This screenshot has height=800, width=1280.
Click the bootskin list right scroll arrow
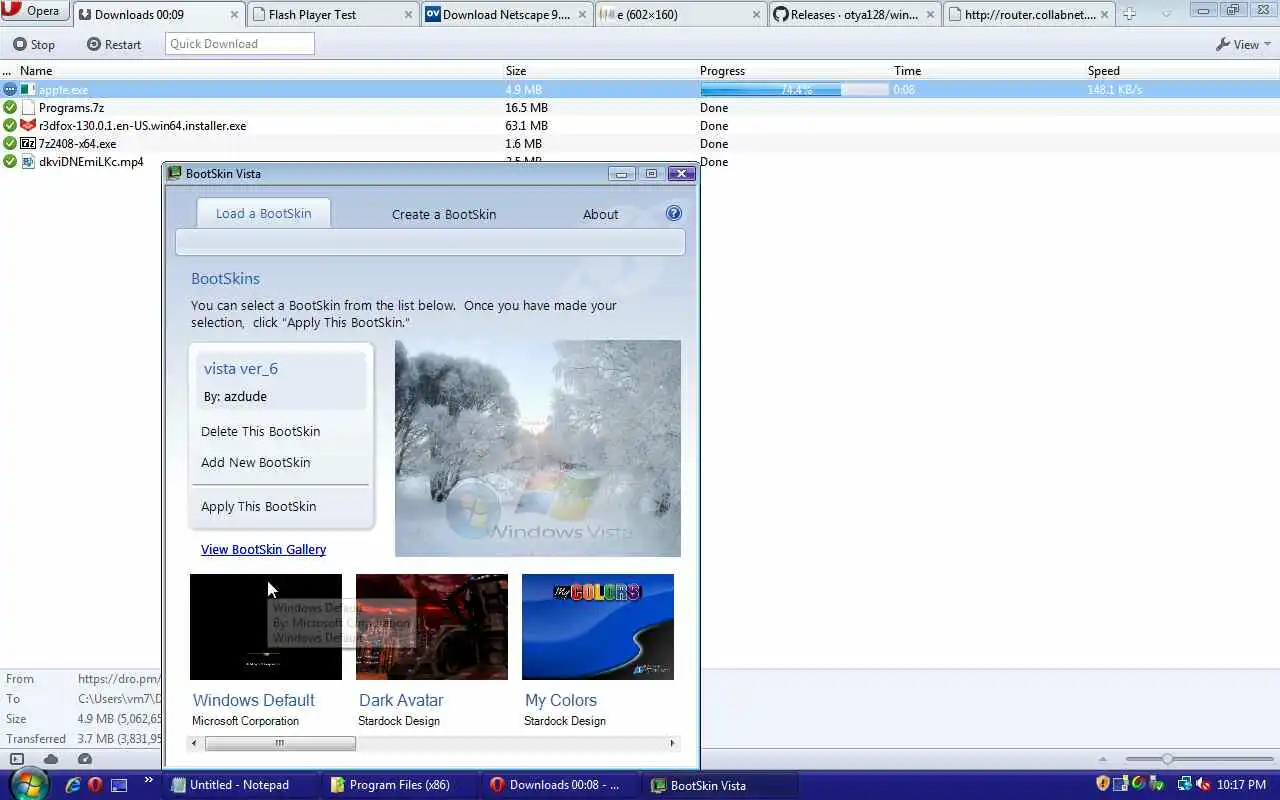click(673, 743)
